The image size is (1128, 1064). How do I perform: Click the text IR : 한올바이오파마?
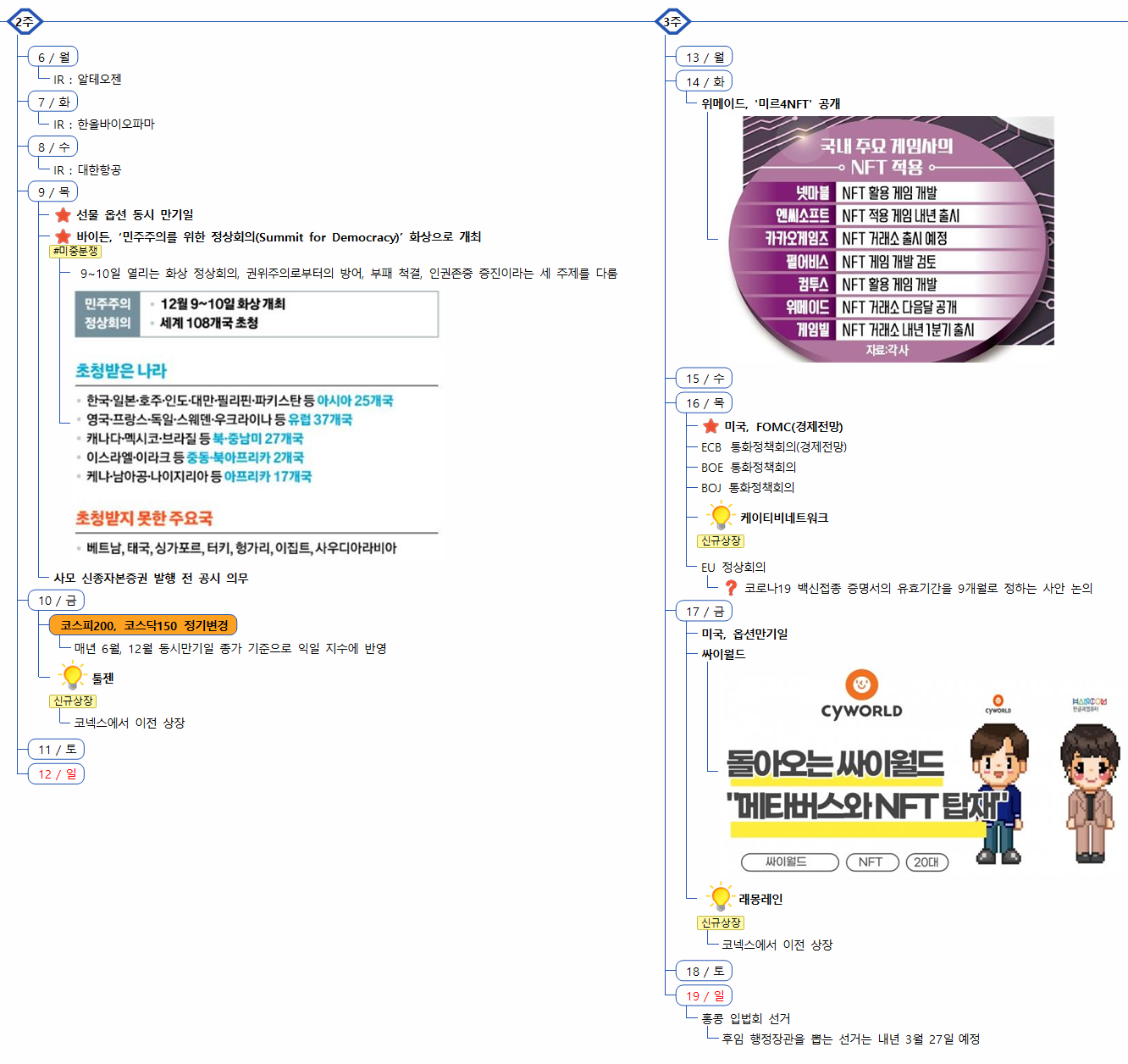pyautogui.click(x=103, y=124)
